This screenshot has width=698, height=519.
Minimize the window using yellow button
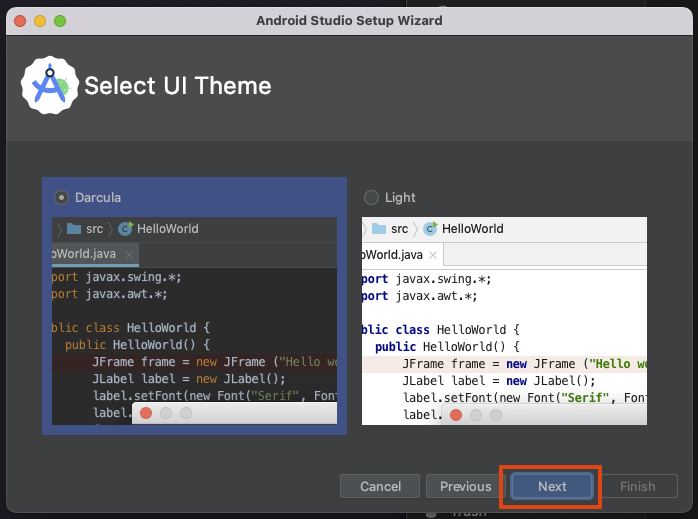coord(40,21)
